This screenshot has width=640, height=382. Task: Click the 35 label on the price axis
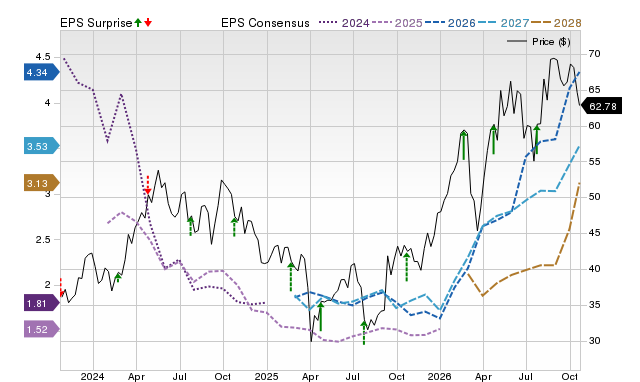(594, 304)
